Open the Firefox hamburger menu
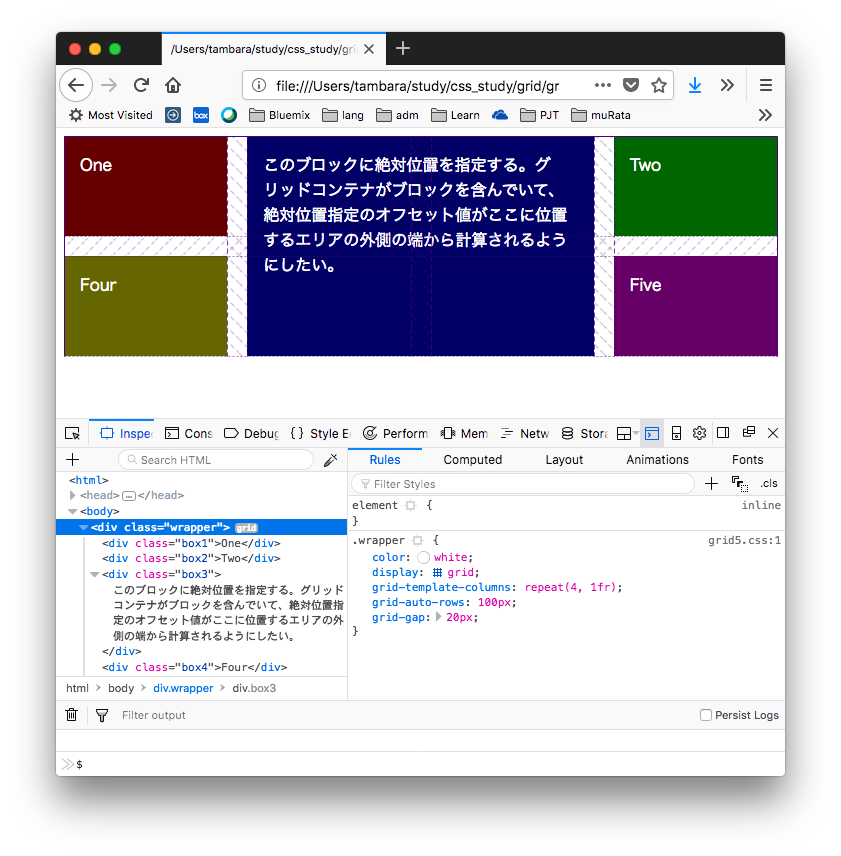Screen dimensions: 841x856 coord(766,85)
